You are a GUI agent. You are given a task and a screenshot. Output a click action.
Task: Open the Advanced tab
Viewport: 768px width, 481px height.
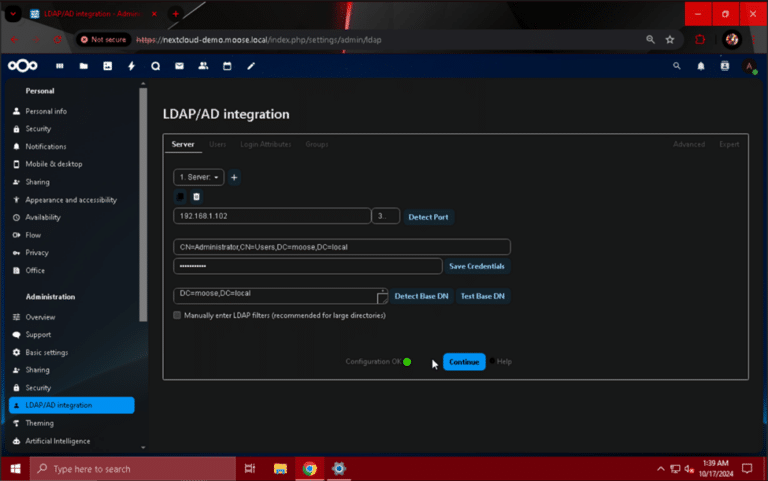[x=689, y=144]
